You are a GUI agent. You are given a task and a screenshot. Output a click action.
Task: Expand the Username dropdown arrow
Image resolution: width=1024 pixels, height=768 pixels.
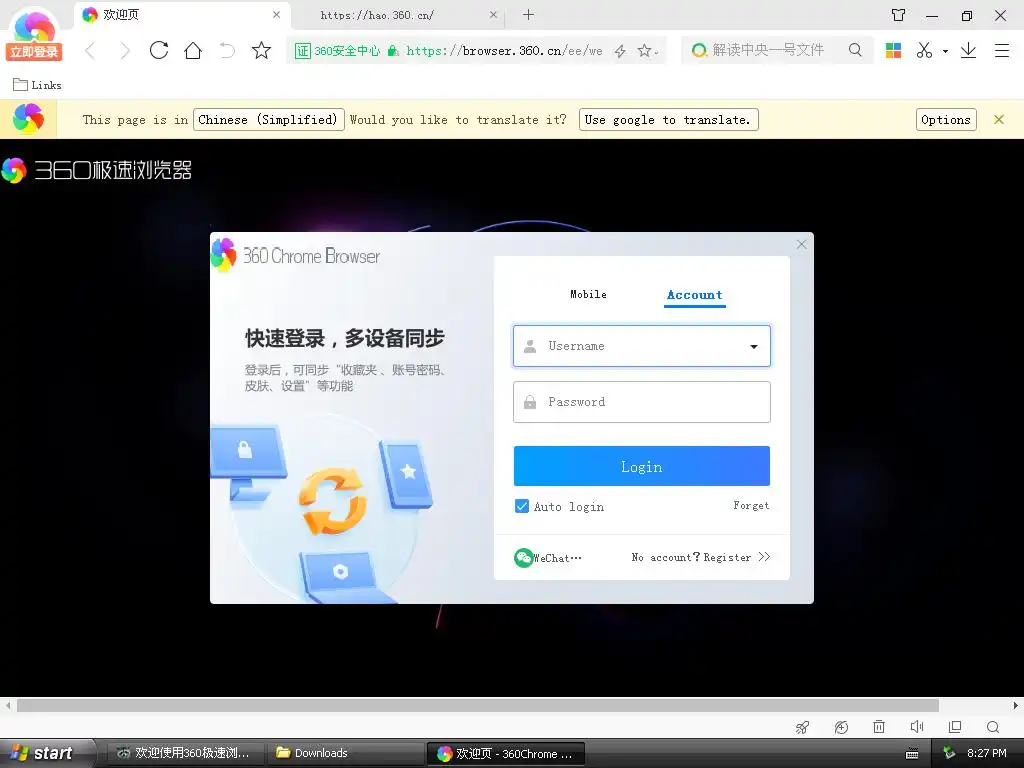[754, 347]
